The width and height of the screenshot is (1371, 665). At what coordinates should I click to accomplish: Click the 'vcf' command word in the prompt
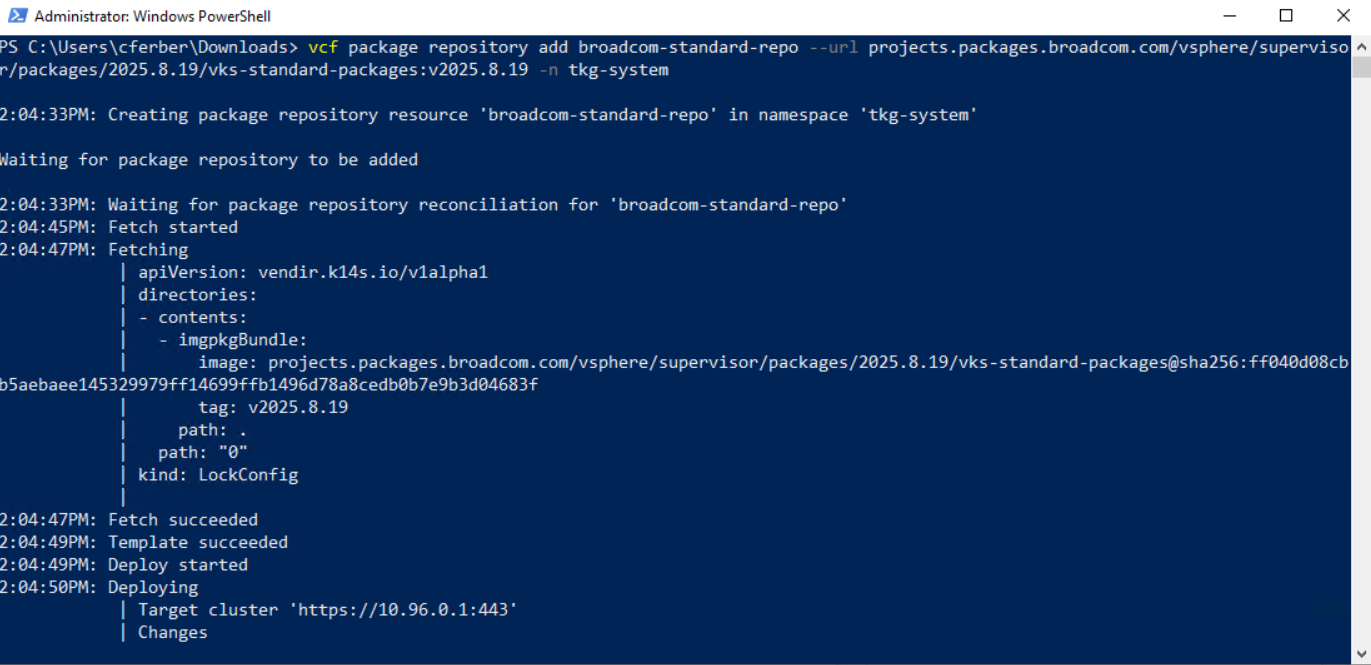[x=323, y=48]
